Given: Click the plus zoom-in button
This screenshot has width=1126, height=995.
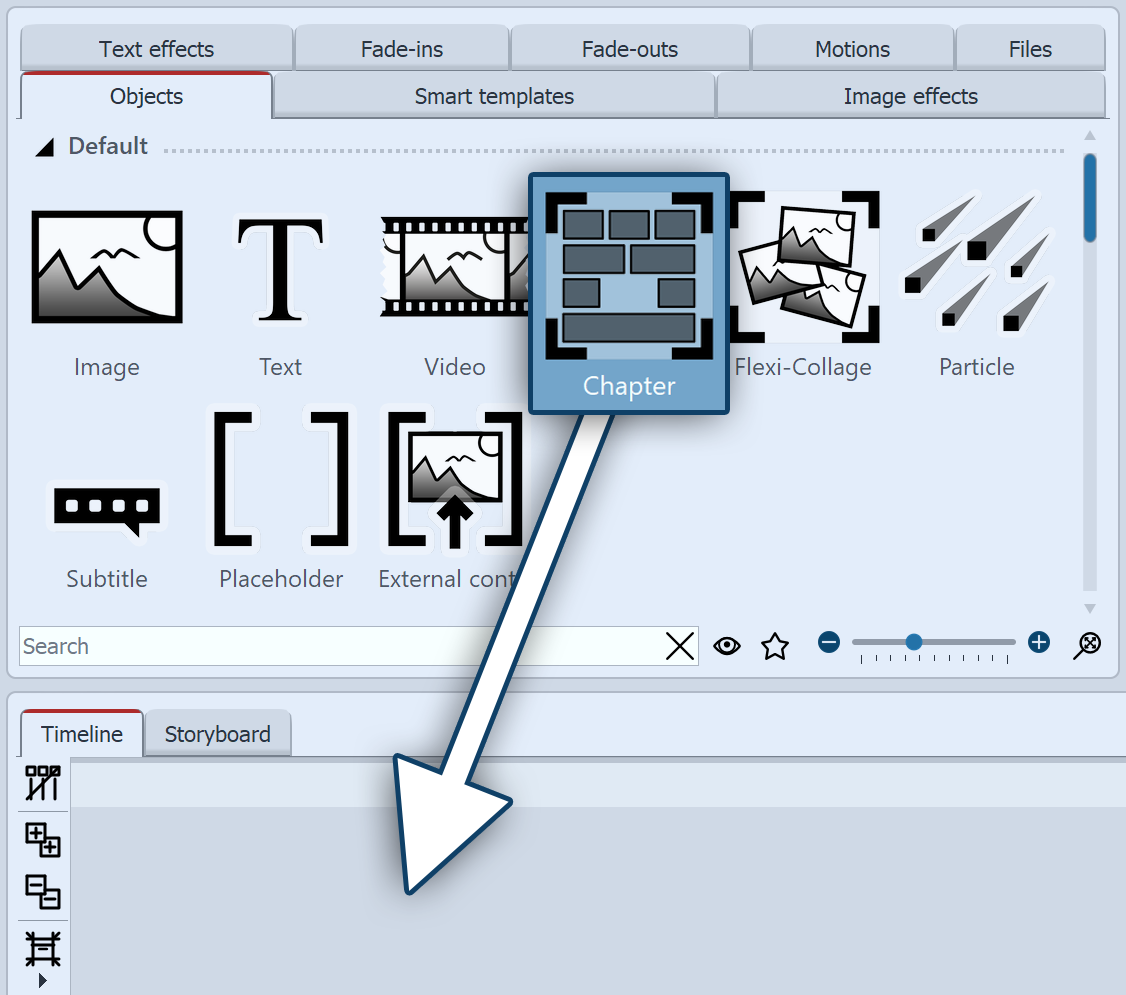Looking at the screenshot, I should click(x=1039, y=642).
